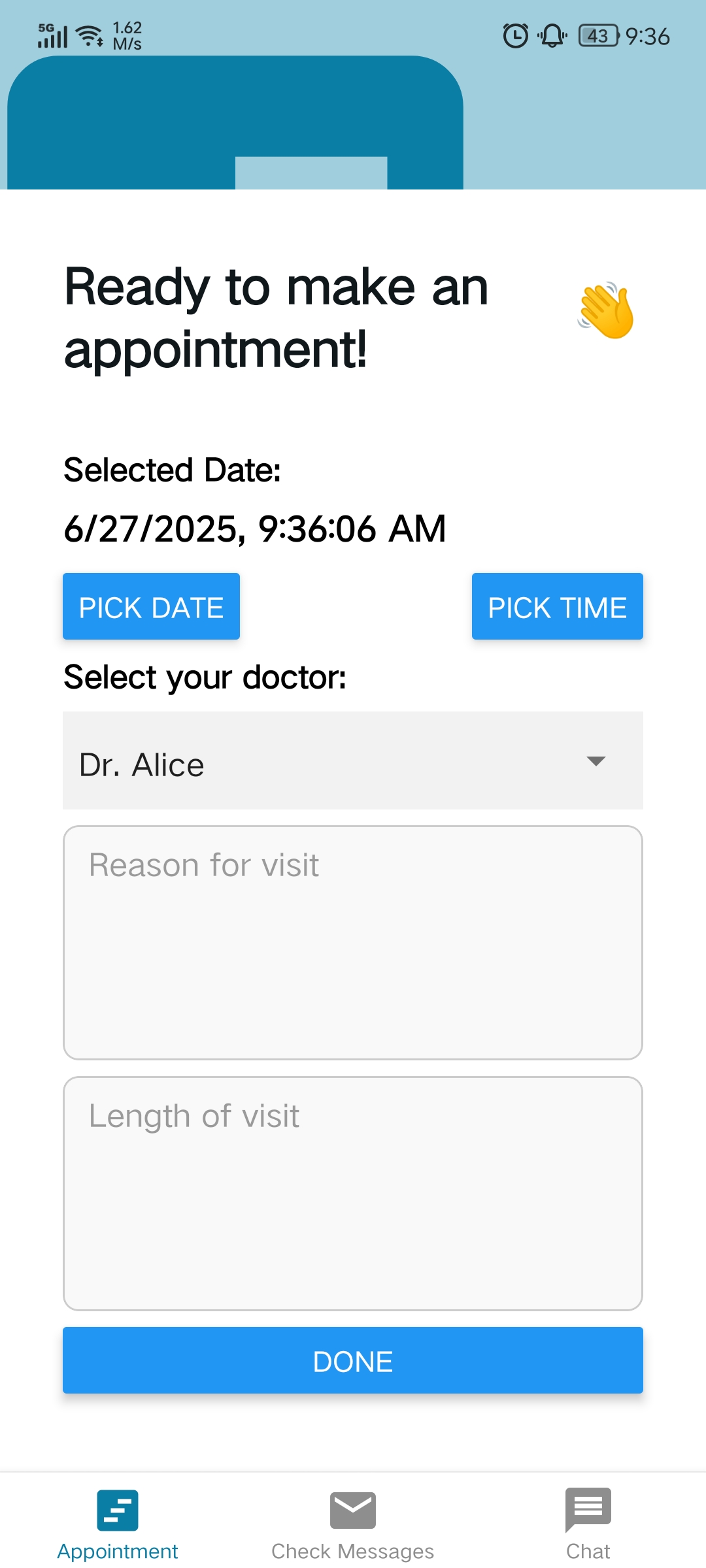Switch to the Chat tab label
Screen dimensions: 706x1568
click(588, 1551)
